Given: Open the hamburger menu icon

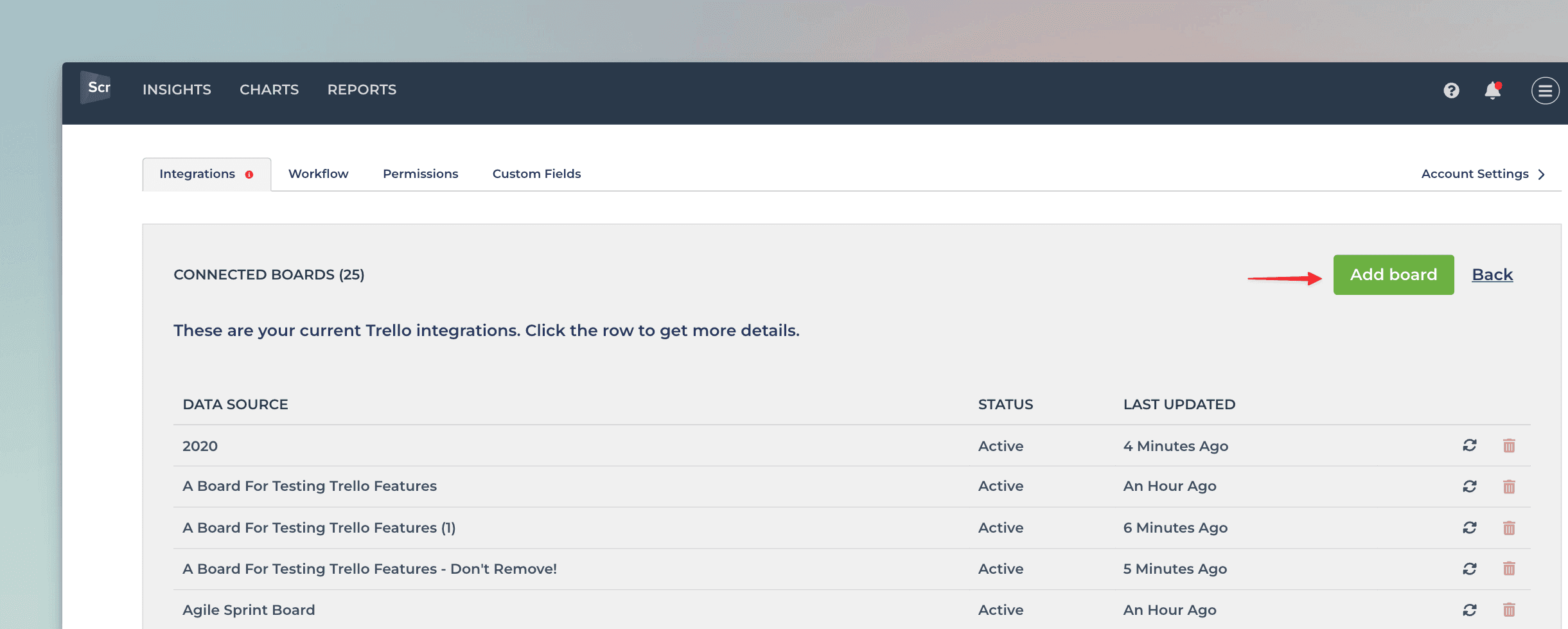Looking at the screenshot, I should [x=1545, y=91].
